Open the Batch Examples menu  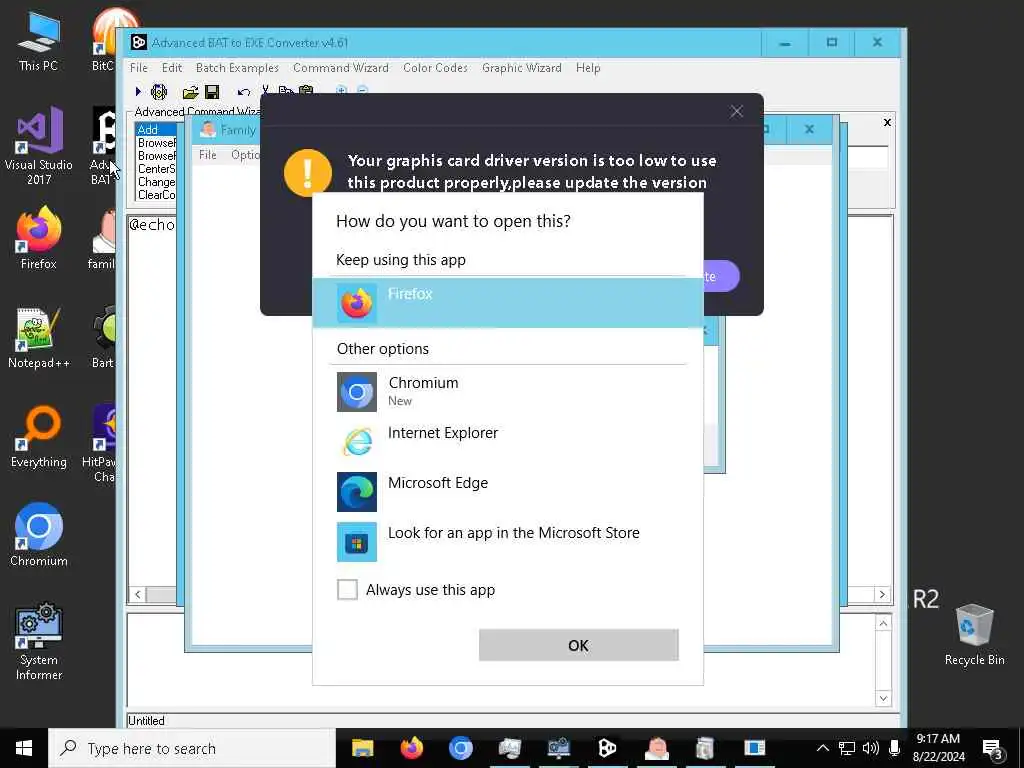(x=237, y=68)
